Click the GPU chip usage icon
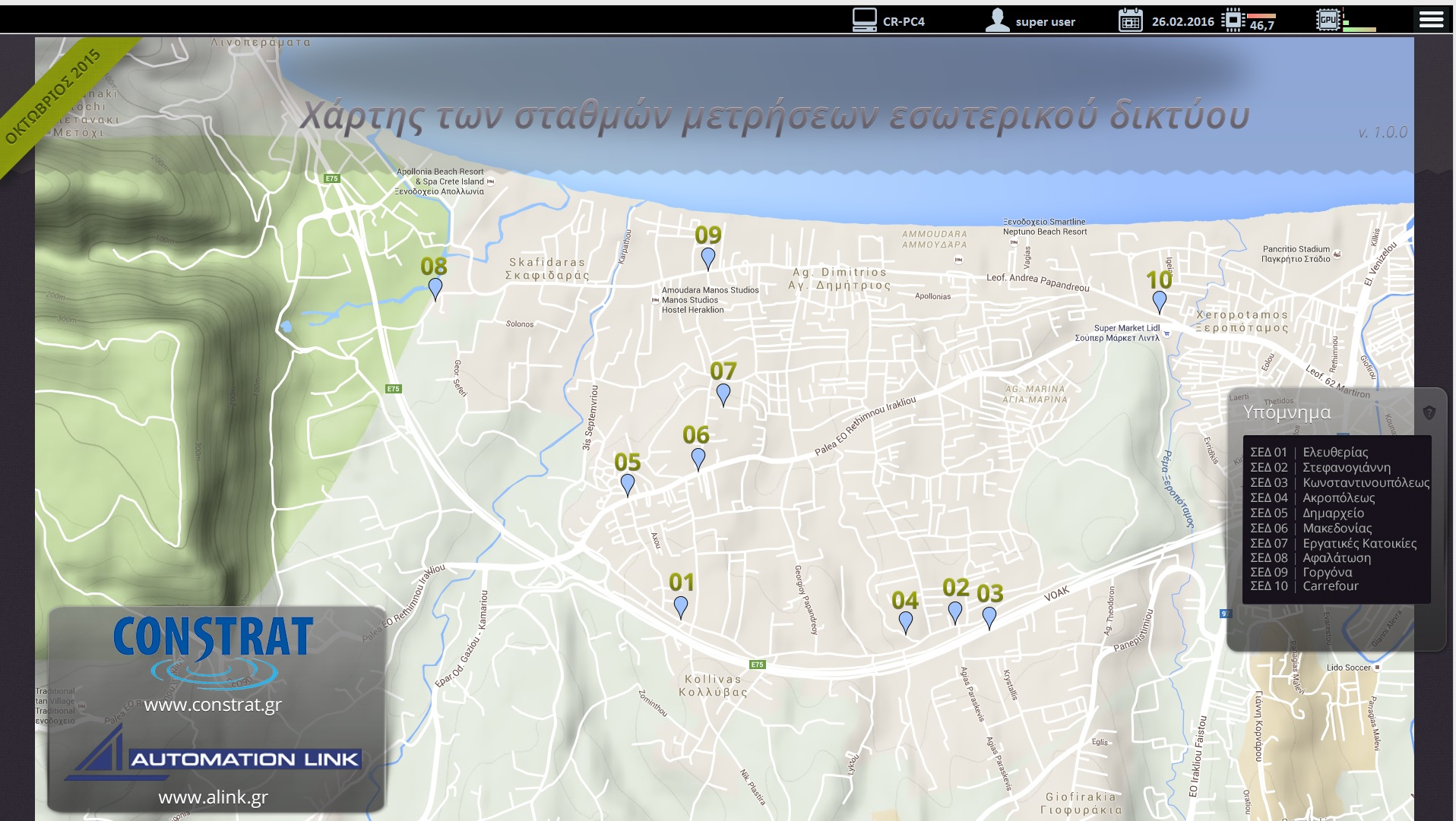The height and width of the screenshot is (821, 1456). 1328,20
